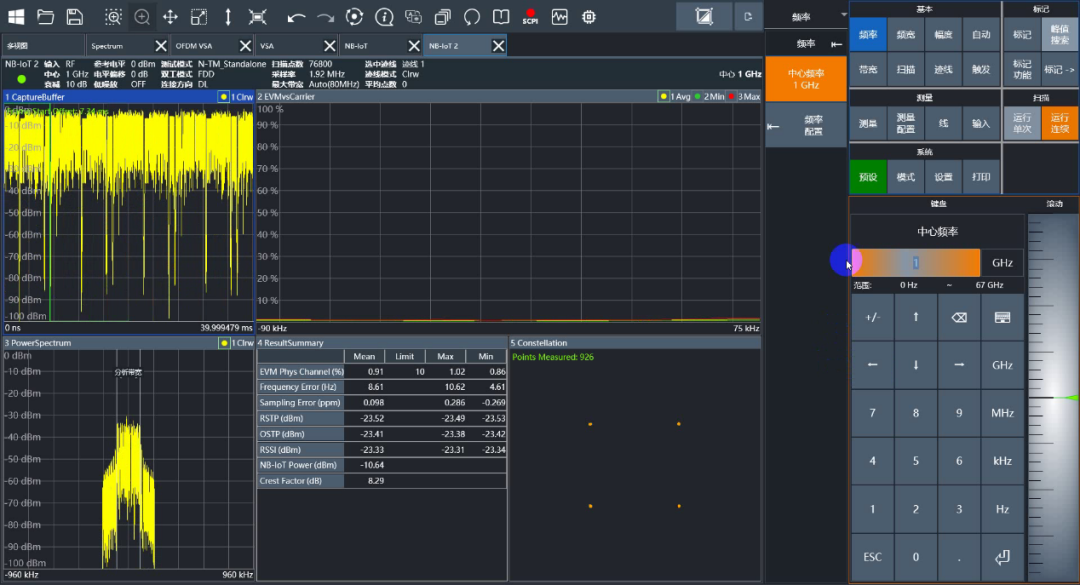Toggle the +/- sign key
Screen dimensions: 1080x585
click(x=872, y=318)
